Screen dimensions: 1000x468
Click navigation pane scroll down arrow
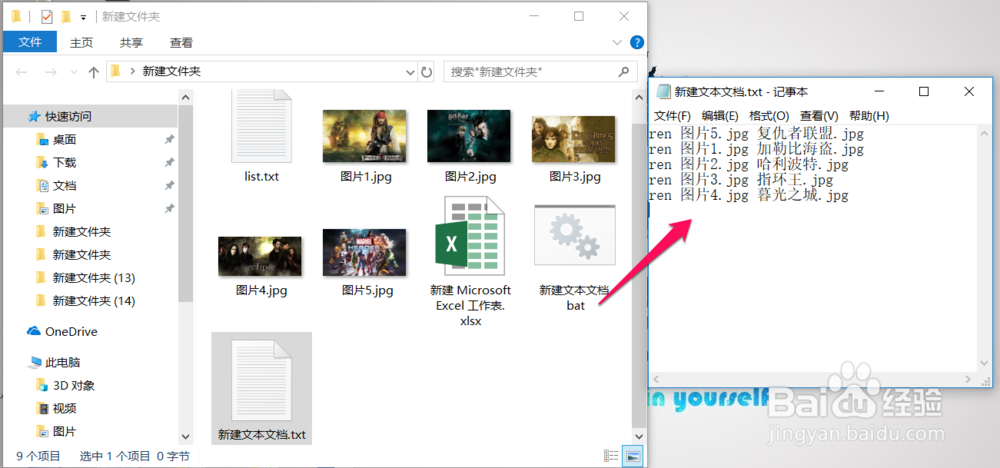pyautogui.click(x=185, y=436)
